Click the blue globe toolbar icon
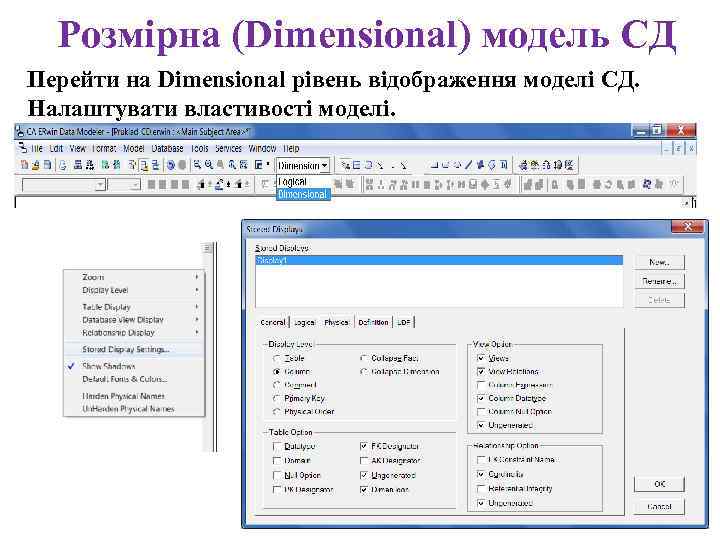This screenshot has height=540, width=720. [171, 165]
